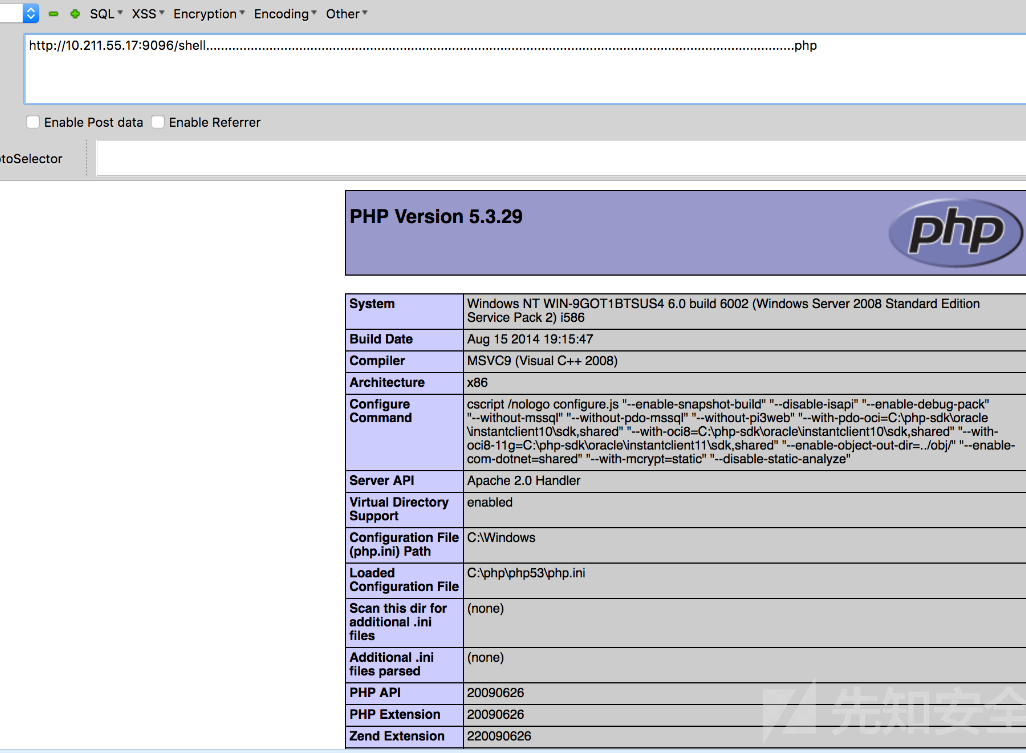
Task: Open the Encoding dropdown menu
Action: (x=285, y=14)
